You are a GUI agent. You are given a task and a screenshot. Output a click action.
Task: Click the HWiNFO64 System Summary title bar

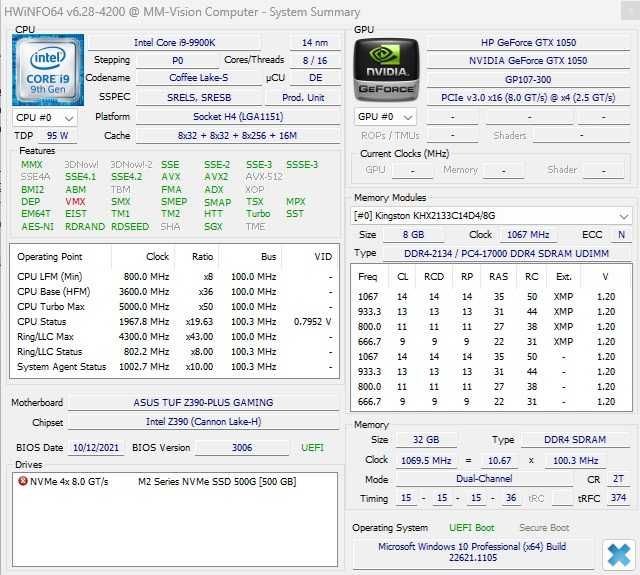311,11
